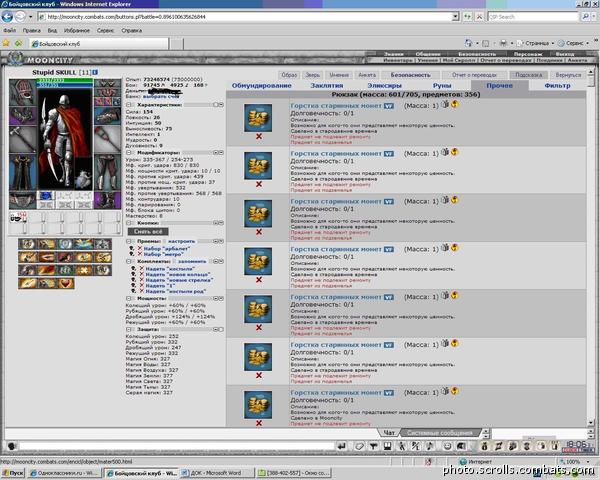Delete the 'Сделано в Mooncity' coin item
Screen dimensions: 600x480
259,423
